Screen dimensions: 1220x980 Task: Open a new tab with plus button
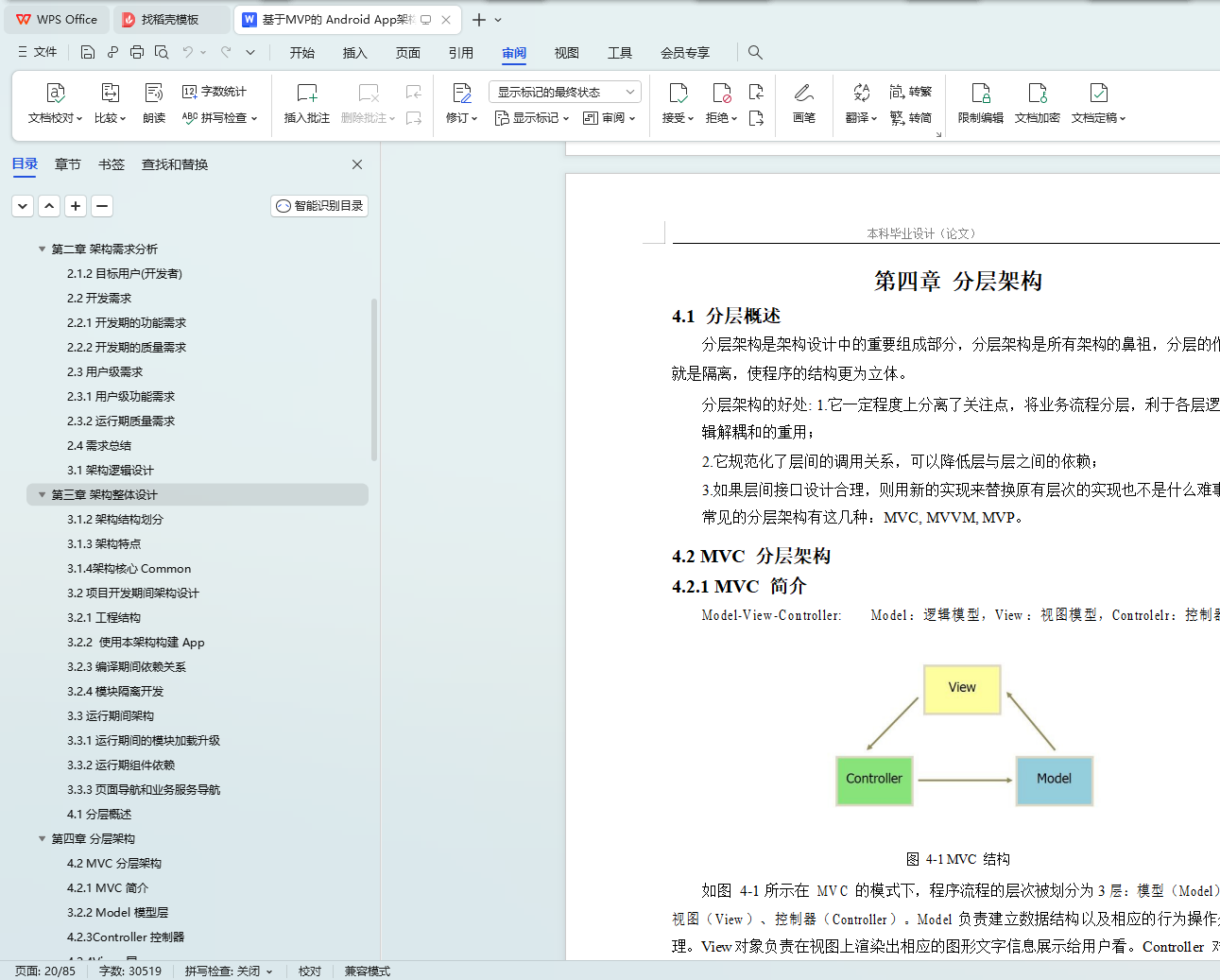[479, 19]
